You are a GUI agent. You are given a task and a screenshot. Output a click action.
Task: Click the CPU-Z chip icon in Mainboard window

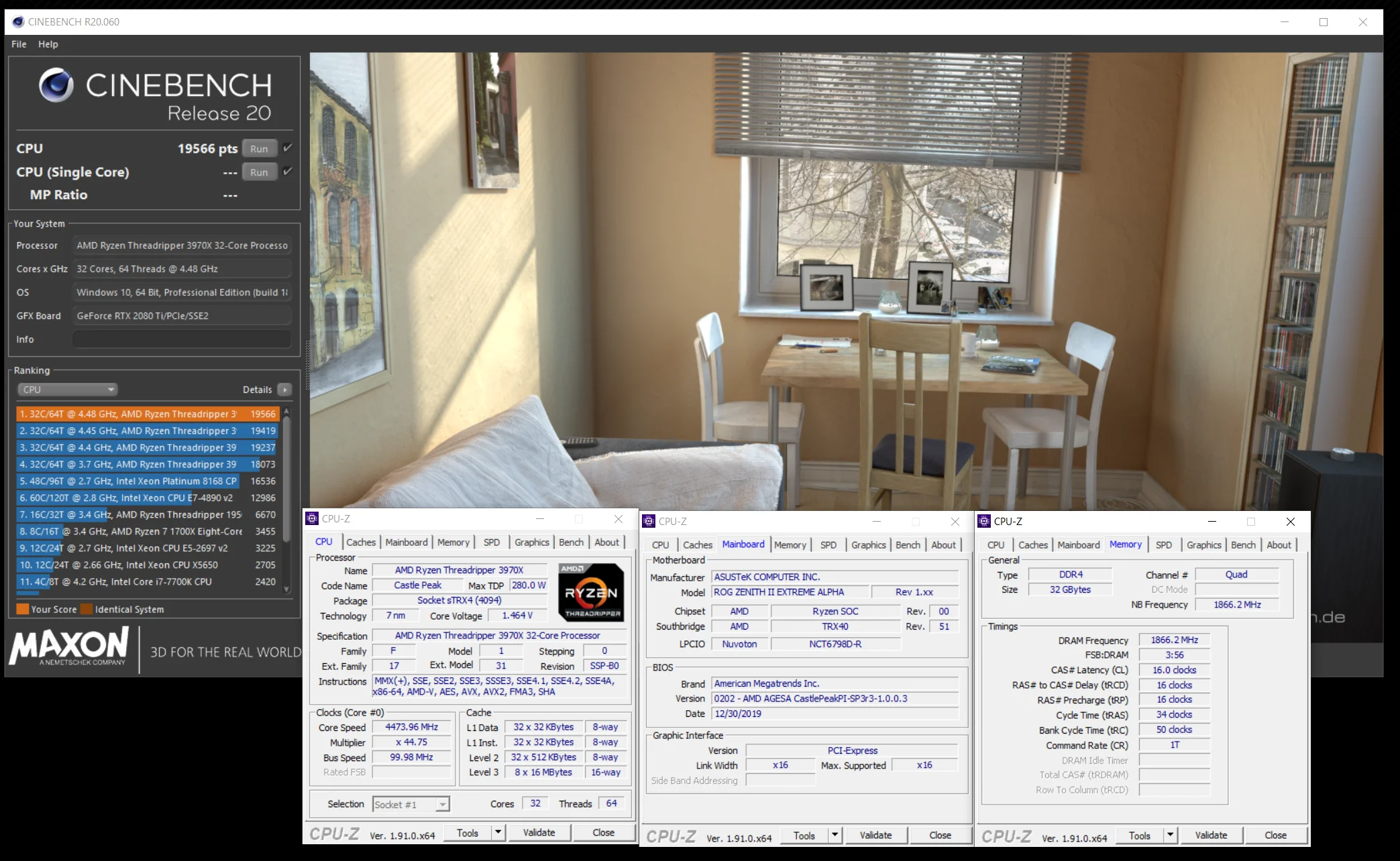click(649, 521)
